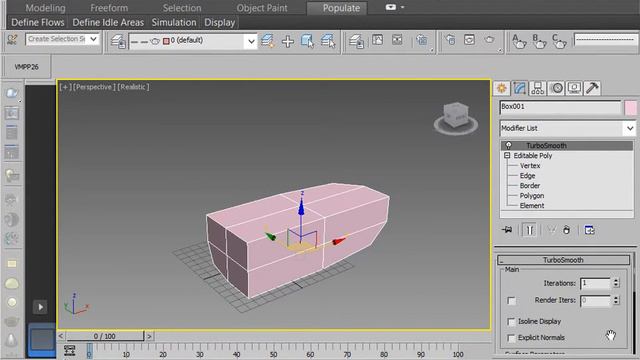Click Edit Named Selection Sets icon
Image resolution: width=640 pixels, height=360 pixels.
[12, 40]
